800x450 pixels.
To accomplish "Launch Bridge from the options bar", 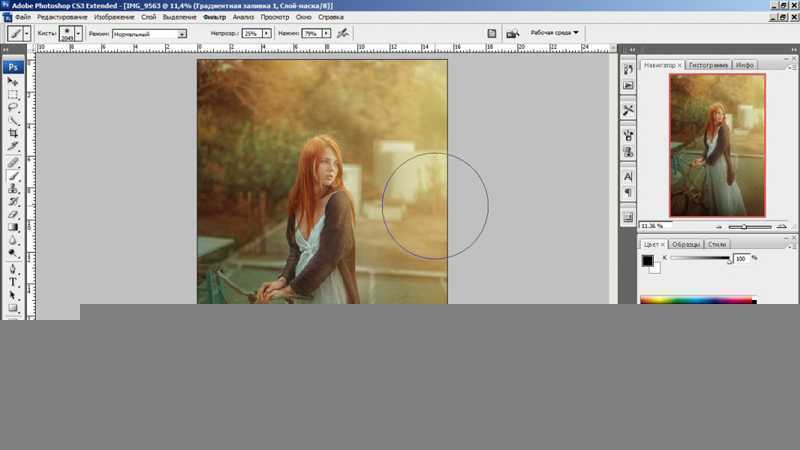I will [x=512, y=34].
